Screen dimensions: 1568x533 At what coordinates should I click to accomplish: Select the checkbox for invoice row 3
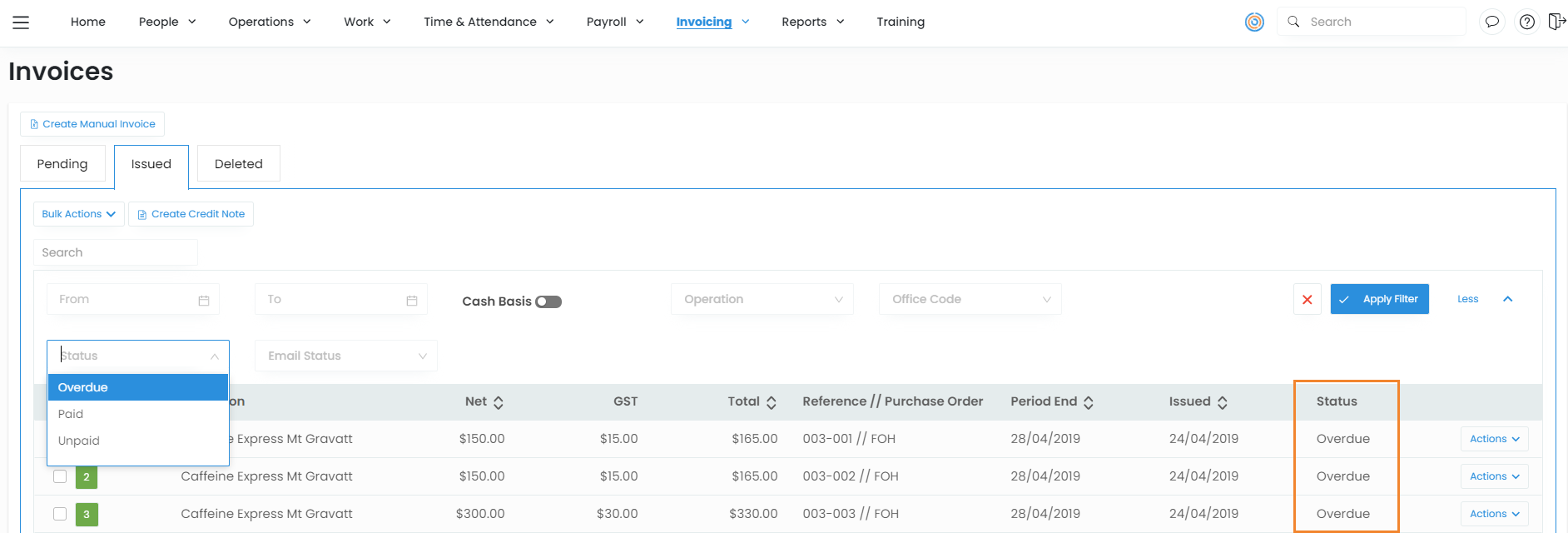pyautogui.click(x=60, y=514)
